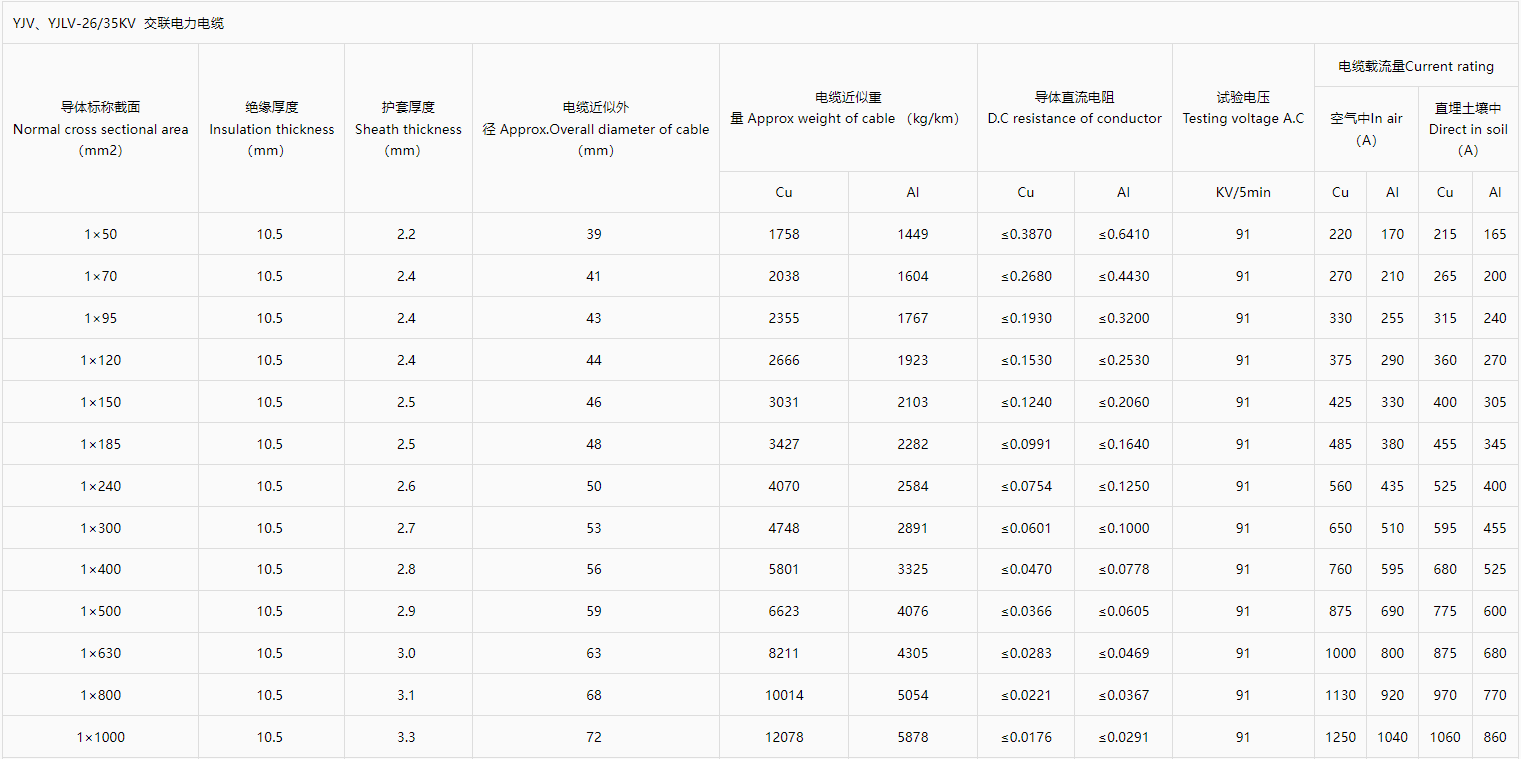Image resolution: width=1521 pixels, height=759 pixels.
Task: Select resistance value ≤0.2530
Action: [1123, 360]
